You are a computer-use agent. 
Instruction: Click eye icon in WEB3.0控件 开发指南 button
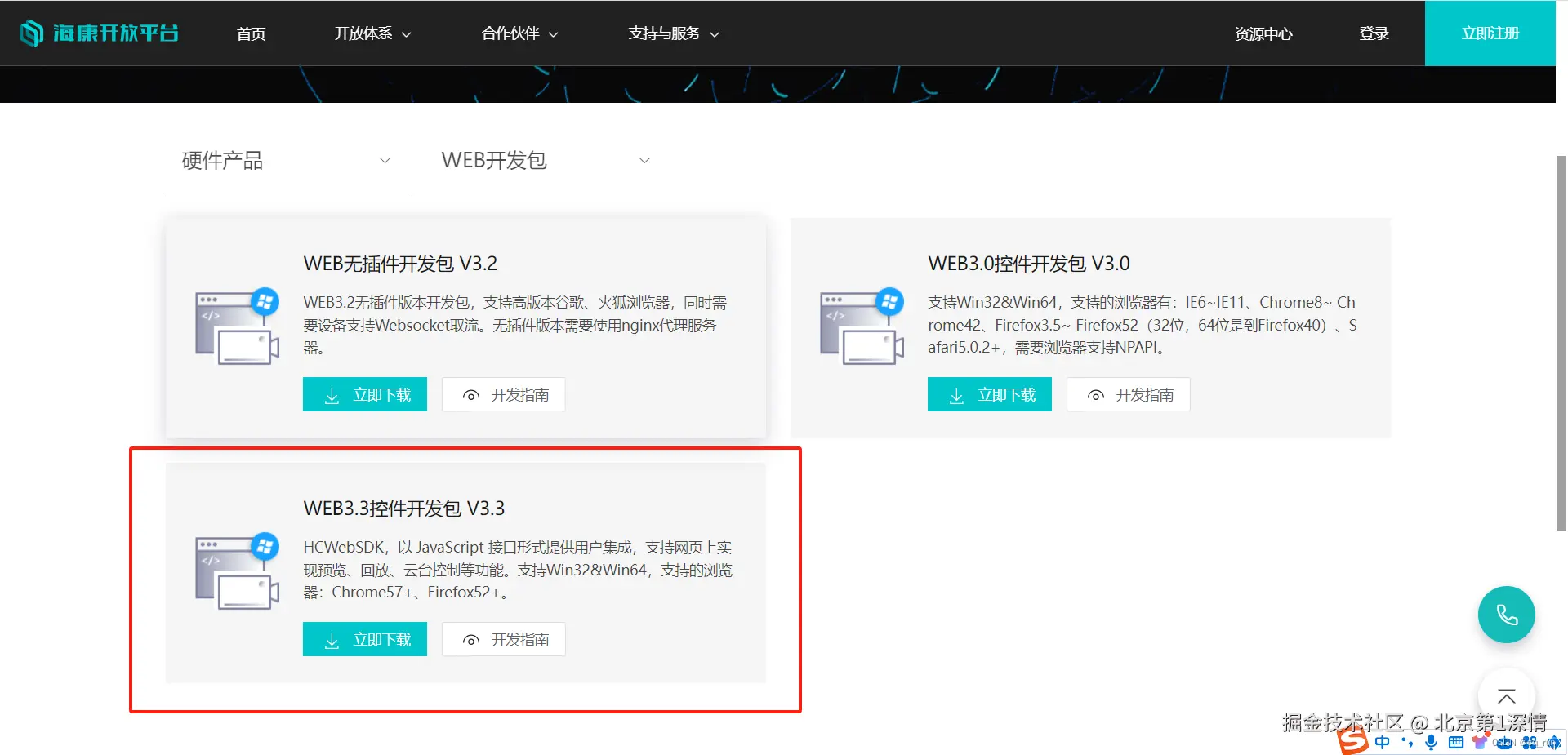click(1096, 396)
